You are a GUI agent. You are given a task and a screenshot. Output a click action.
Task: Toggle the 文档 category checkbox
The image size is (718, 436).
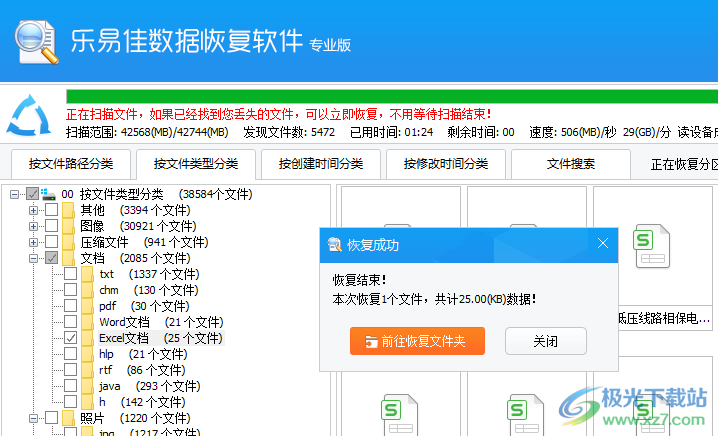coord(52,258)
